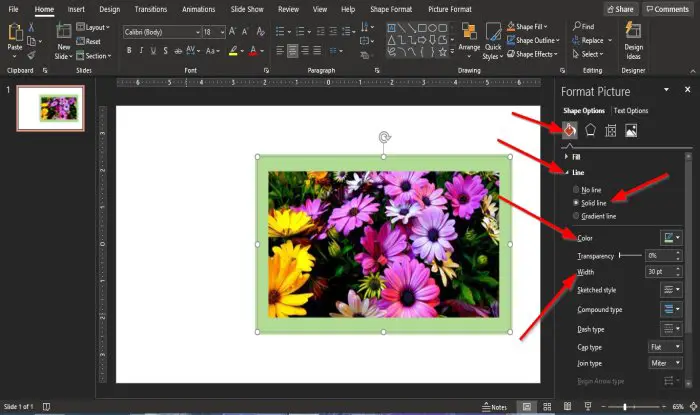Open the line Color picker swatch

671,238
